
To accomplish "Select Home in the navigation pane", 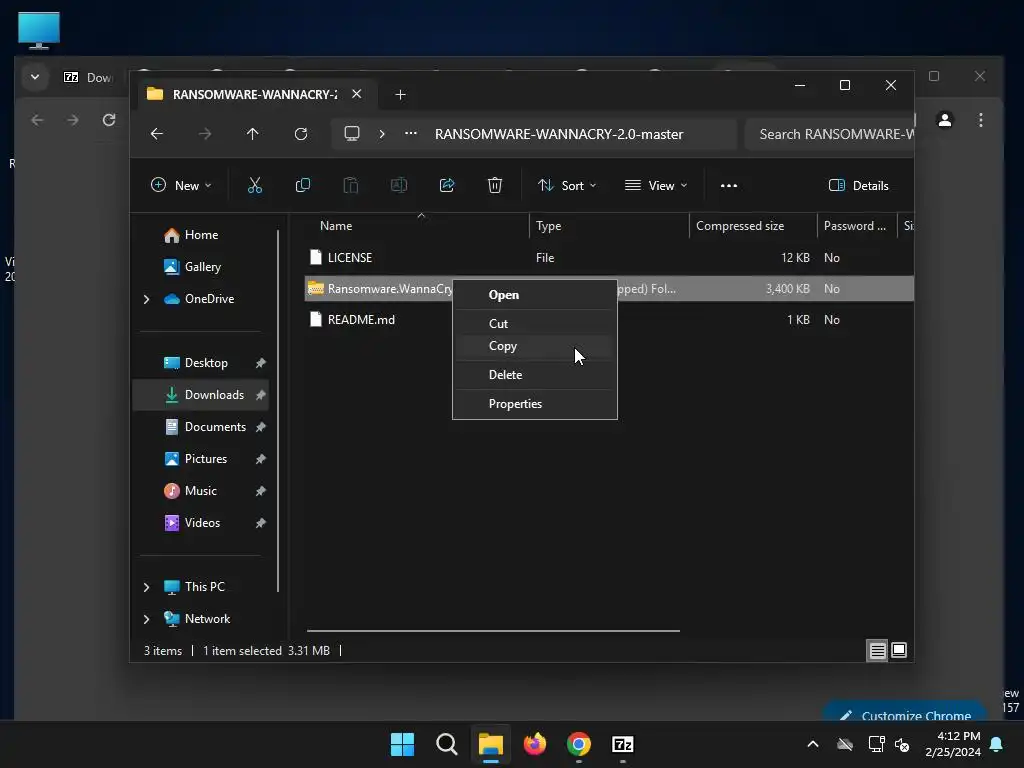I will (x=201, y=235).
